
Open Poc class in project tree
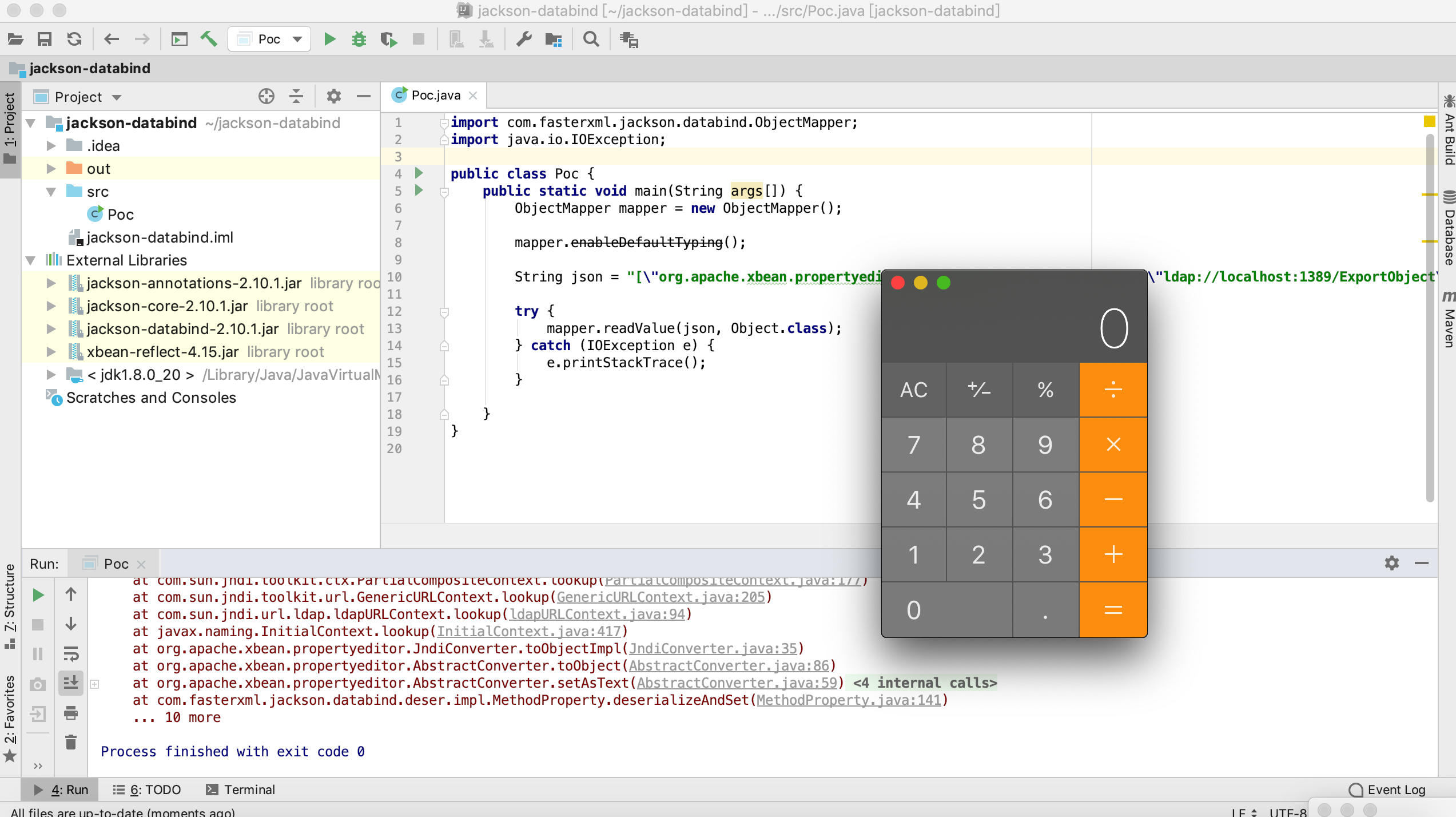[x=120, y=215]
